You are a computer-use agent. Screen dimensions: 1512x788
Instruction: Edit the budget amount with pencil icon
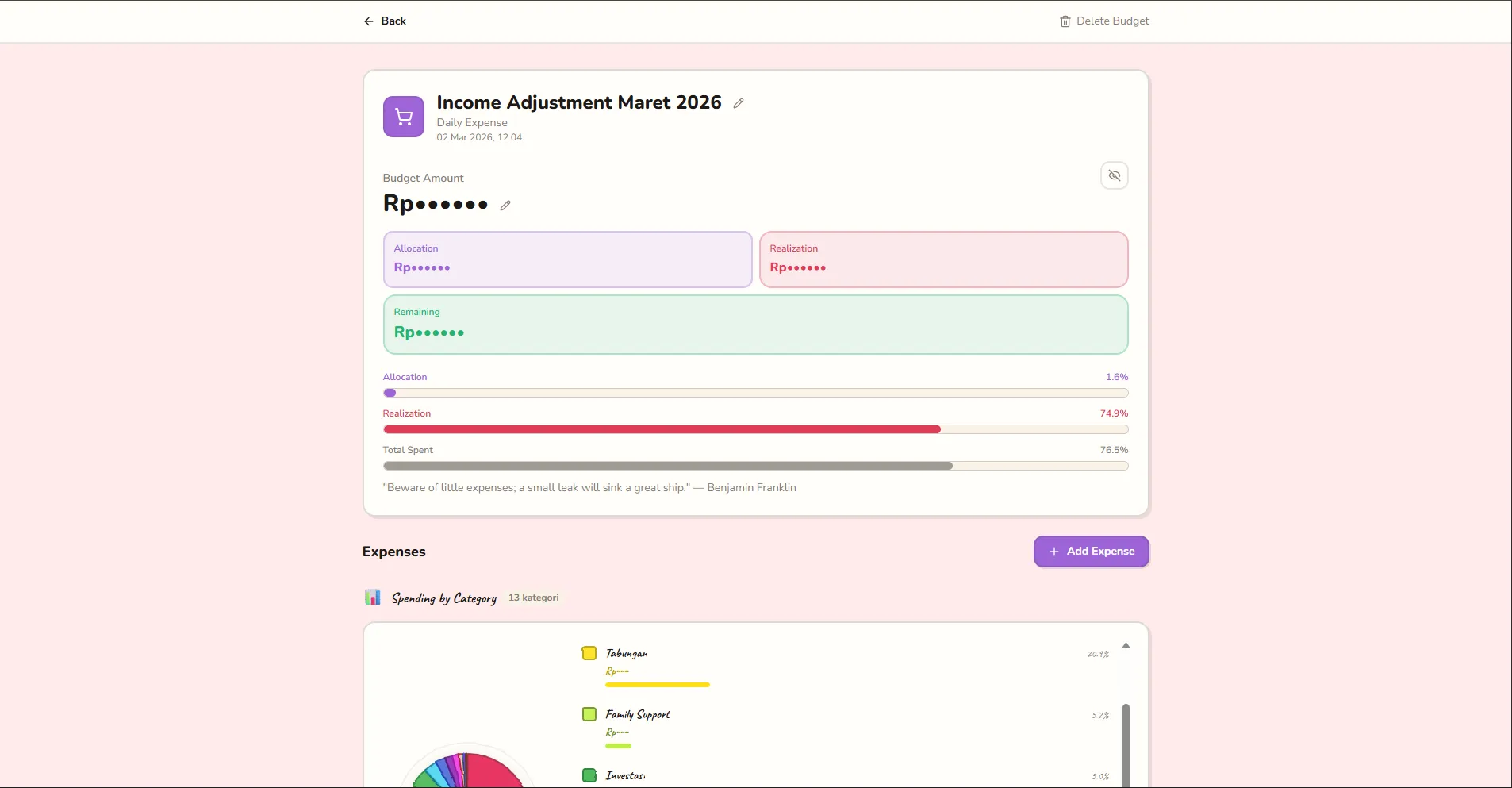tap(505, 206)
